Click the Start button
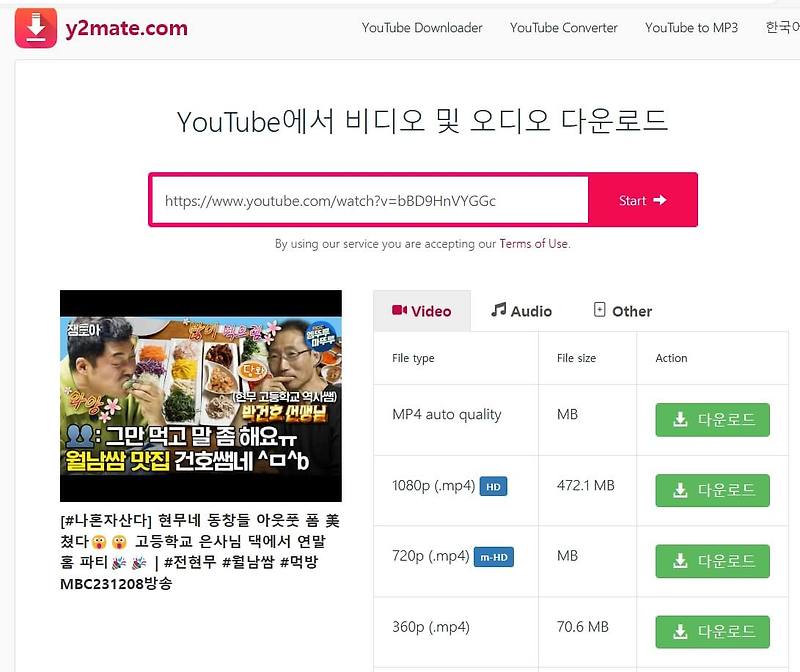800x672 pixels. coord(641,201)
